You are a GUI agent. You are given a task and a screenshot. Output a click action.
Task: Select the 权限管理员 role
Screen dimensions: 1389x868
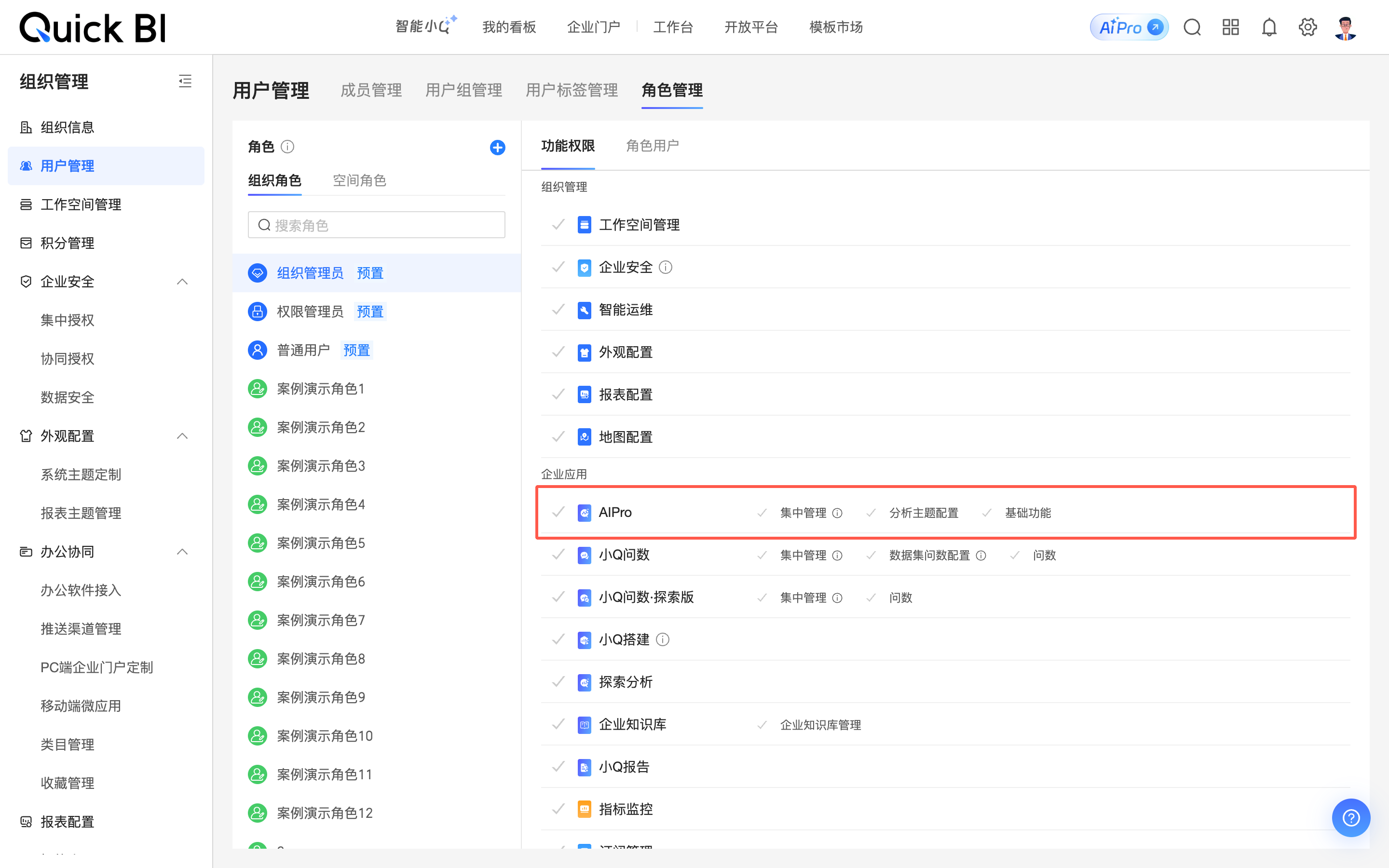(377, 312)
